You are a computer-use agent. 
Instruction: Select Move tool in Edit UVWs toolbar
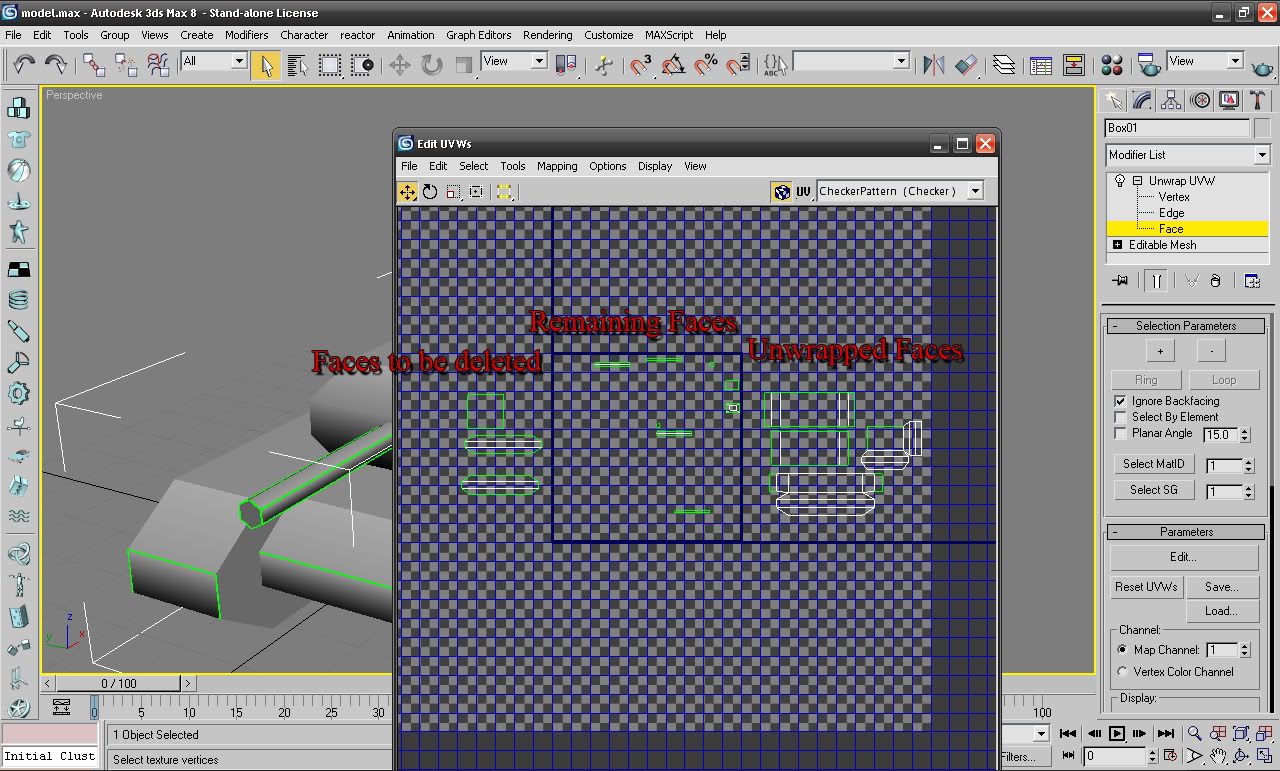(x=408, y=192)
